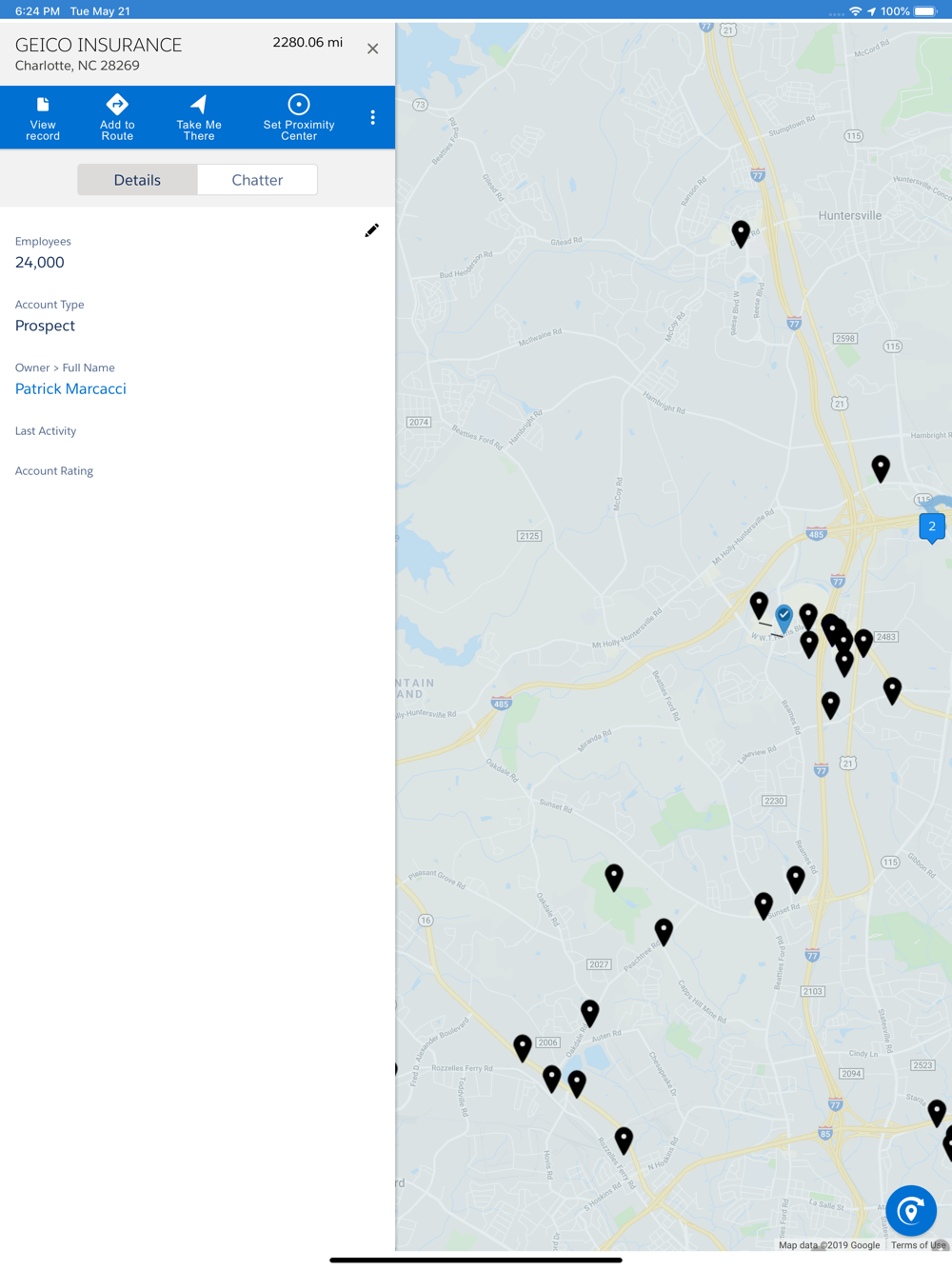Select the blue checked pin on map

coord(783,618)
